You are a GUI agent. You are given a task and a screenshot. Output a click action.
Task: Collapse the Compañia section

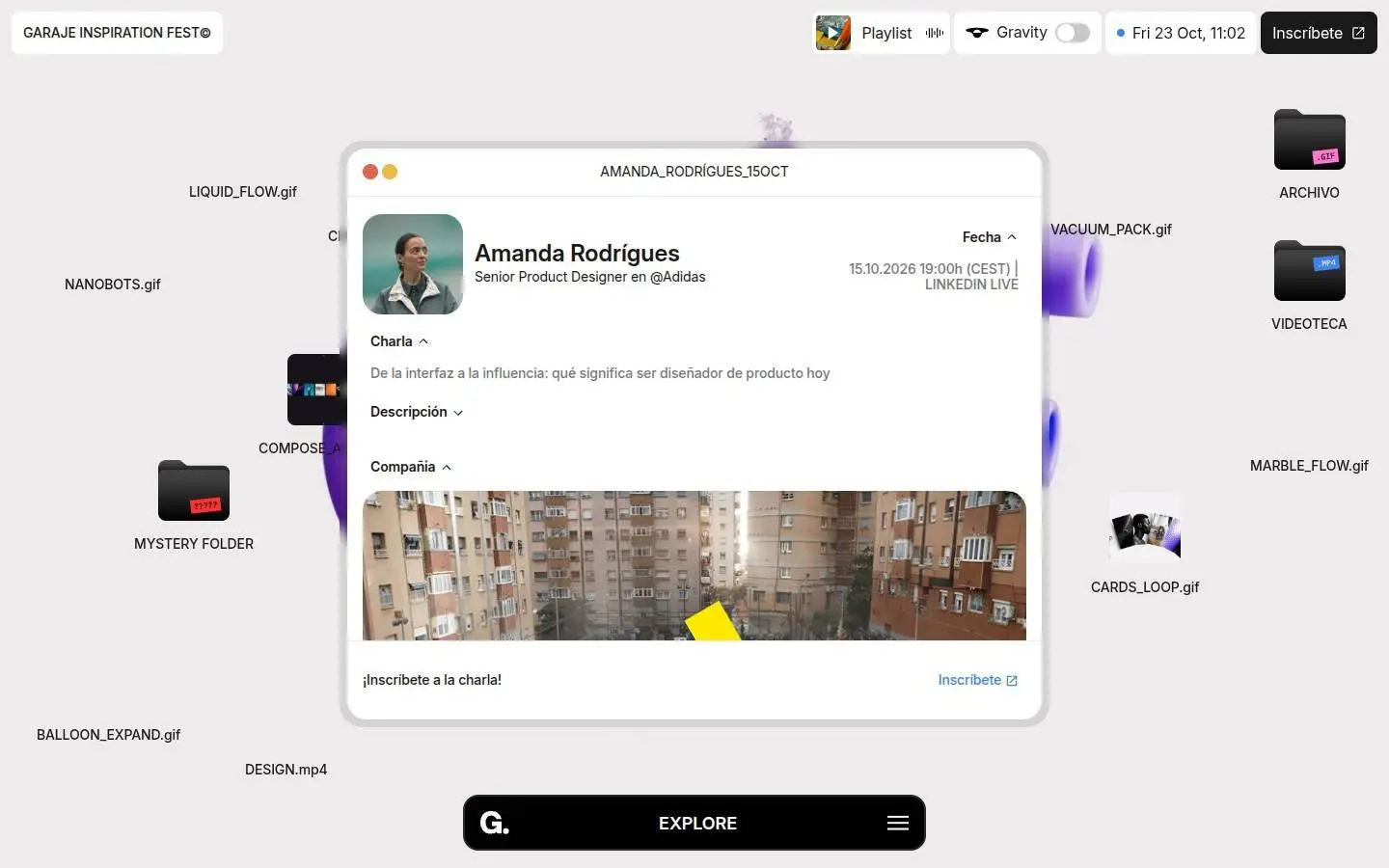coord(411,467)
